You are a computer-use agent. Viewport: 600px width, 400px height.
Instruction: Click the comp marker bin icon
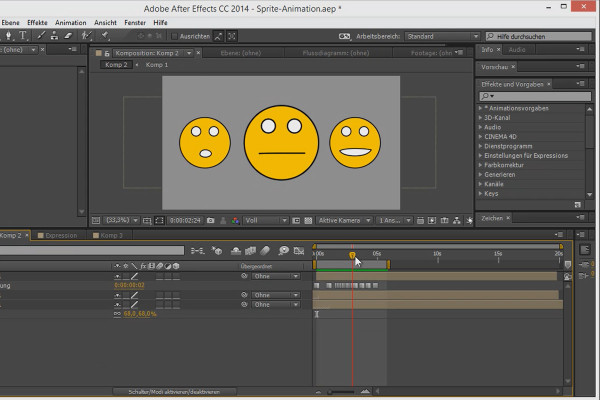pyautogui.click(x=568, y=264)
